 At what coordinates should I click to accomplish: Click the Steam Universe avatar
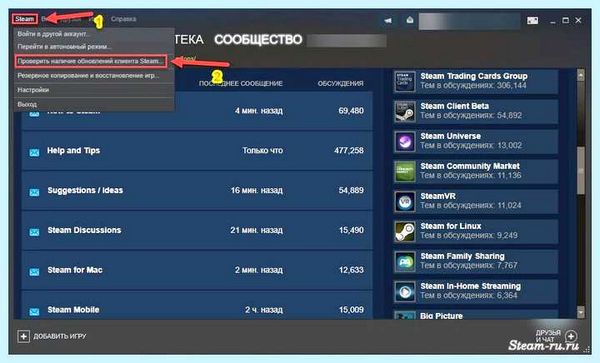pos(405,141)
